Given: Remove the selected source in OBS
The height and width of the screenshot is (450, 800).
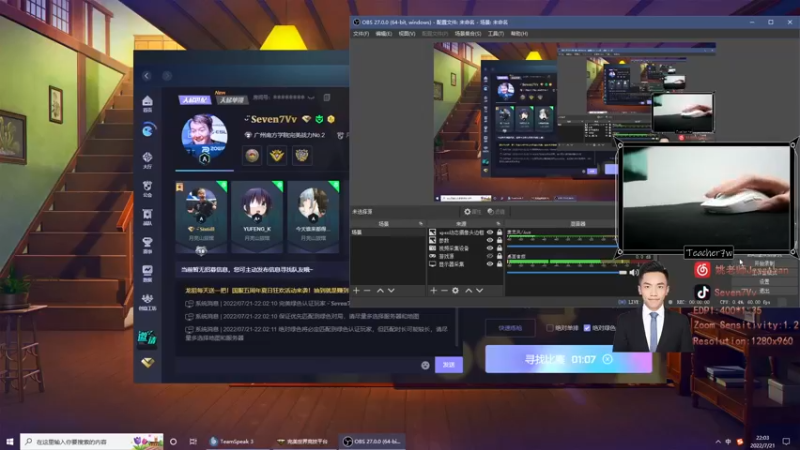Looking at the screenshot, I should [x=444, y=290].
